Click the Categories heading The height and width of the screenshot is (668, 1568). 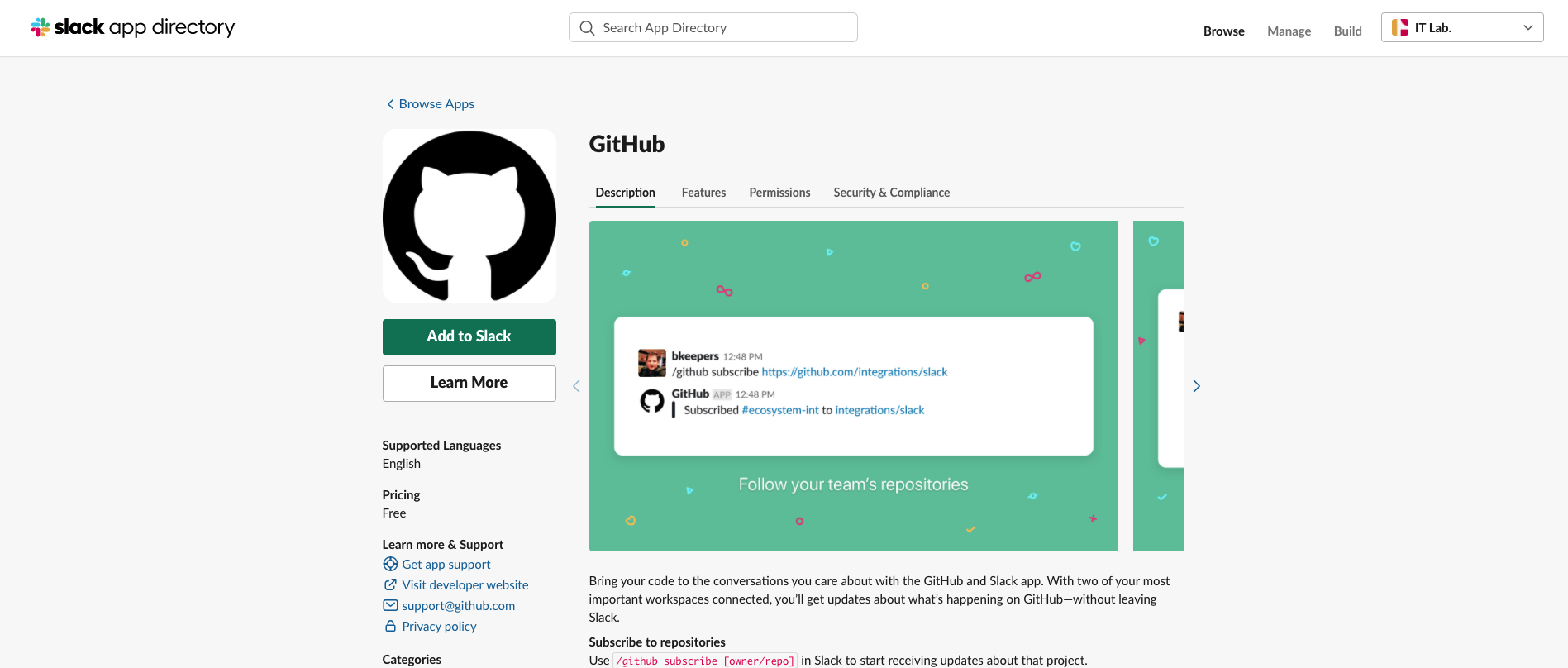(x=412, y=659)
